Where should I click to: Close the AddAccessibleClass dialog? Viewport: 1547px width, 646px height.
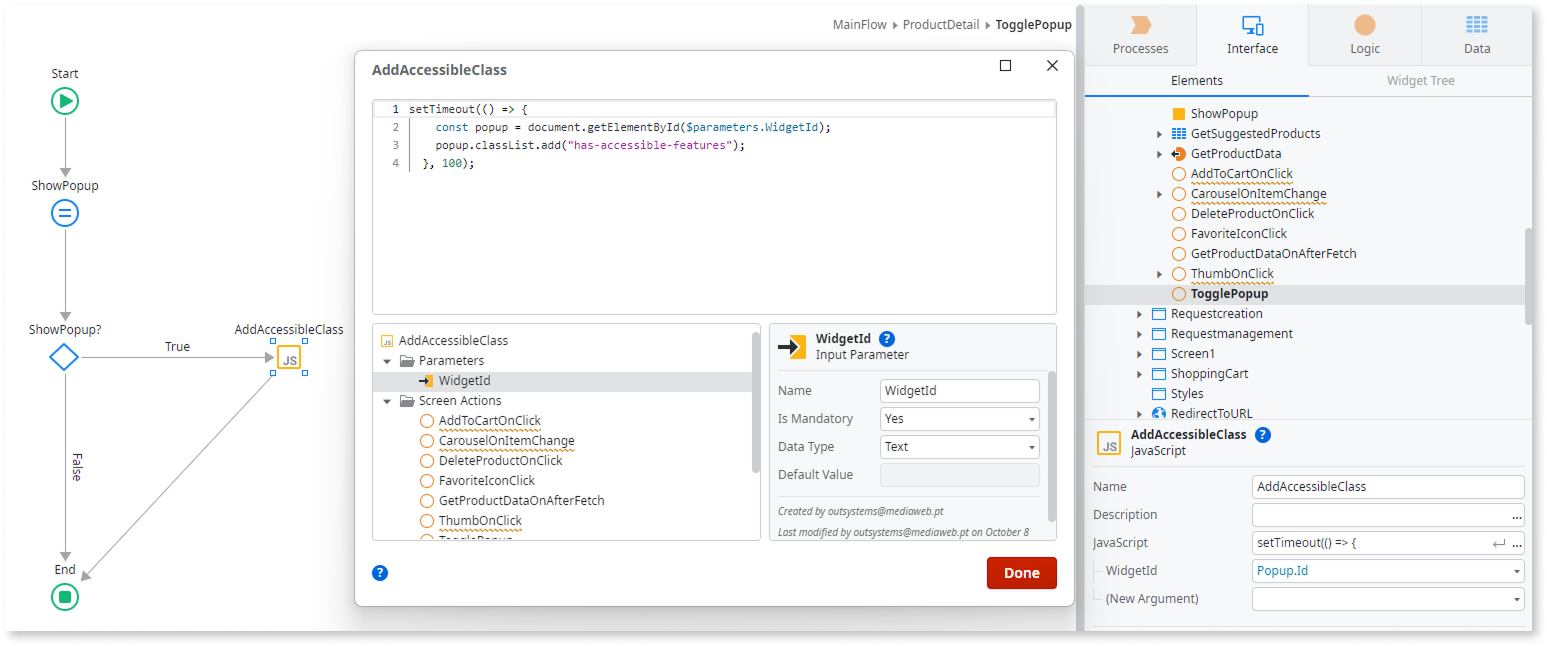click(x=1052, y=65)
